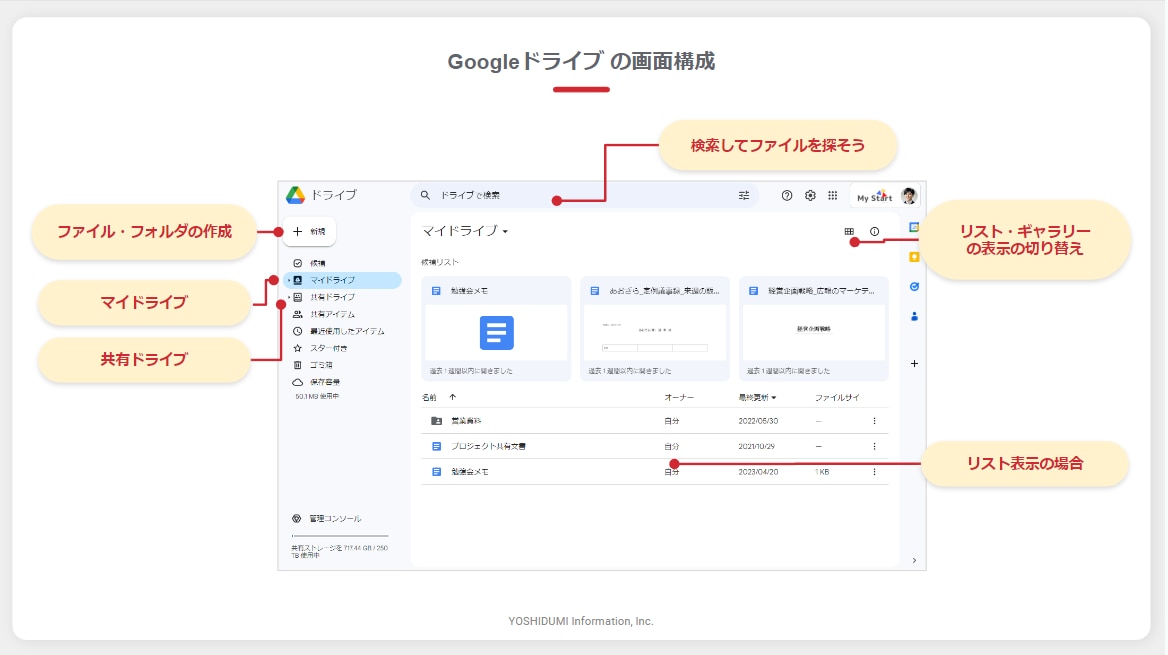Screen dimensions: 1168x655
Task: Expand the マイドライブ tree arrow
Action: [x=289, y=280]
